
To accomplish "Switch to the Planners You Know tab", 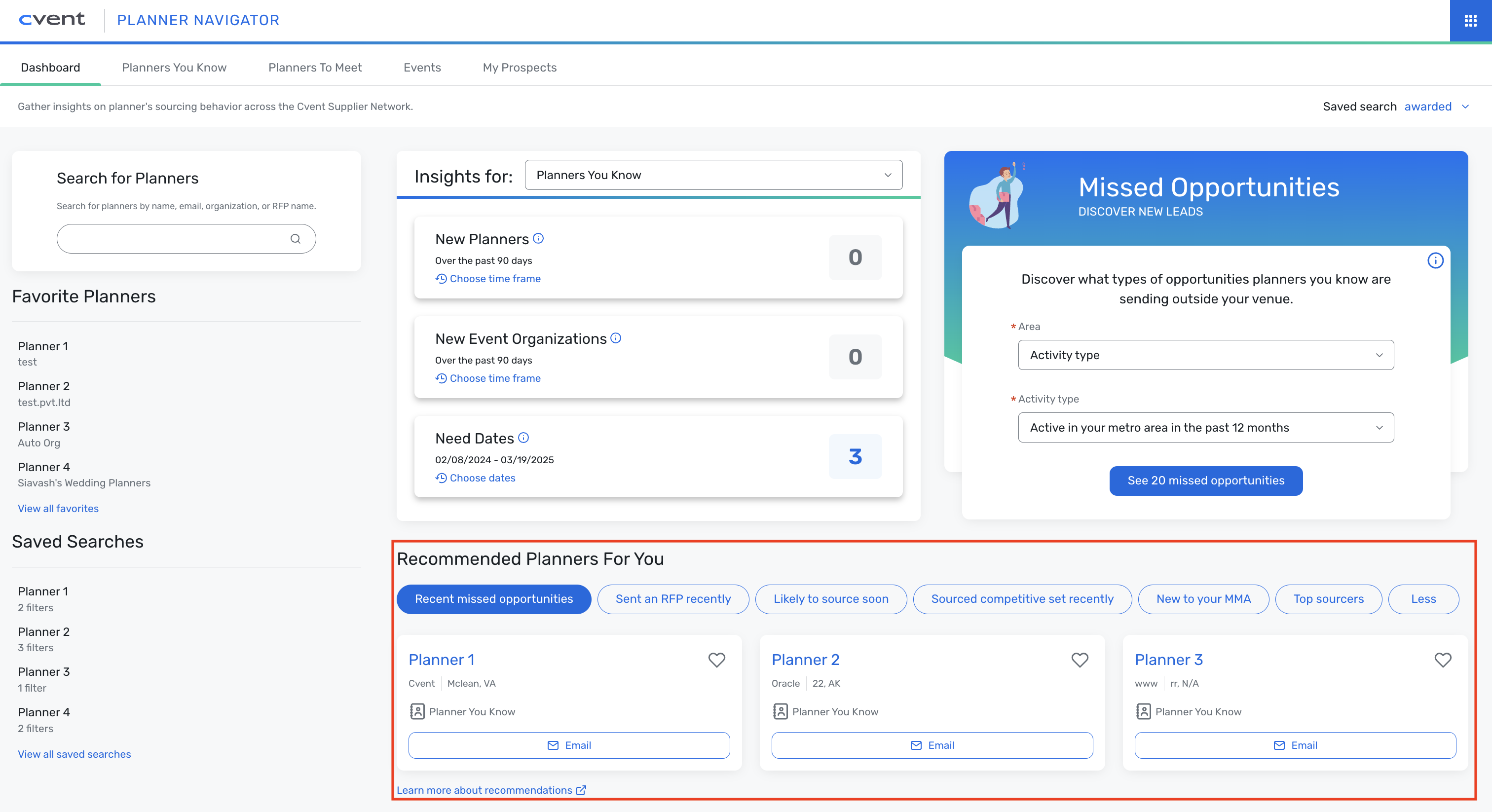I will pyautogui.click(x=174, y=67).
